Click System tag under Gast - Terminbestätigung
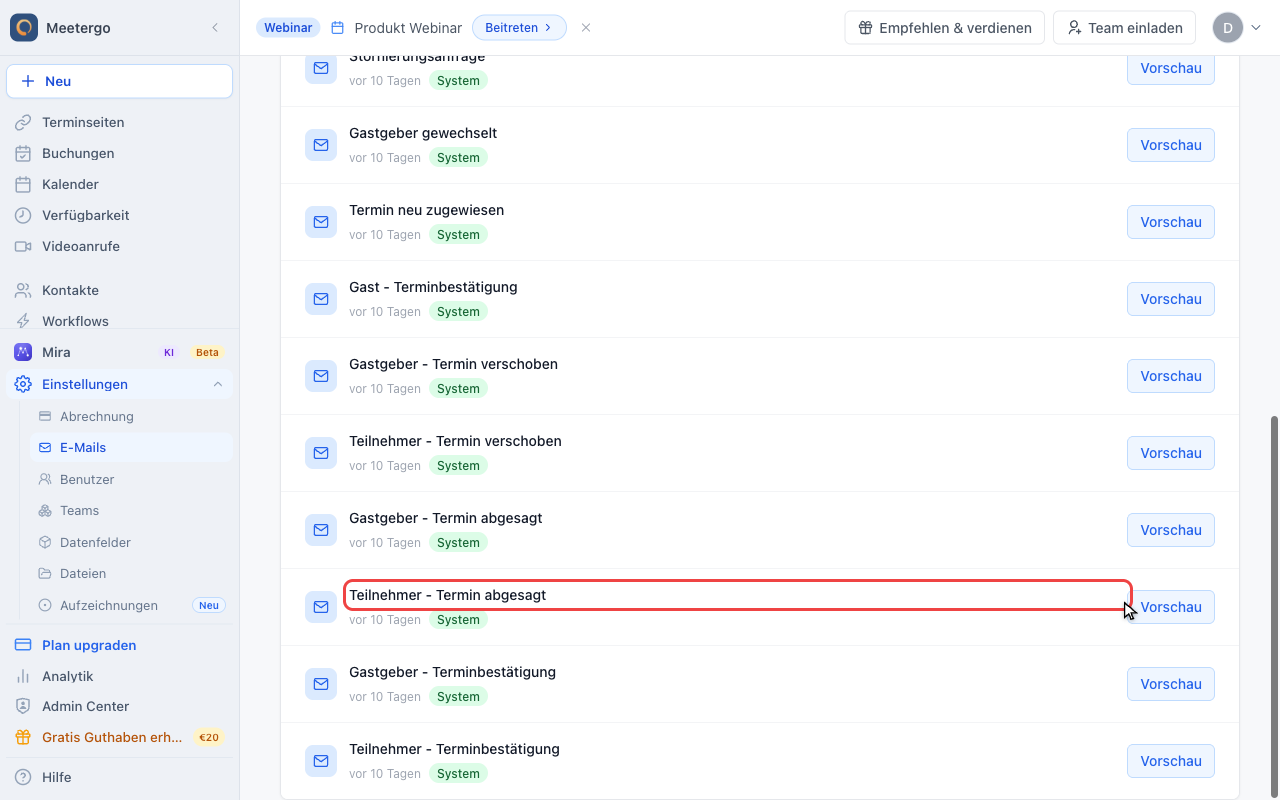Screen dimensions: 1280x800 click(458, 311)
